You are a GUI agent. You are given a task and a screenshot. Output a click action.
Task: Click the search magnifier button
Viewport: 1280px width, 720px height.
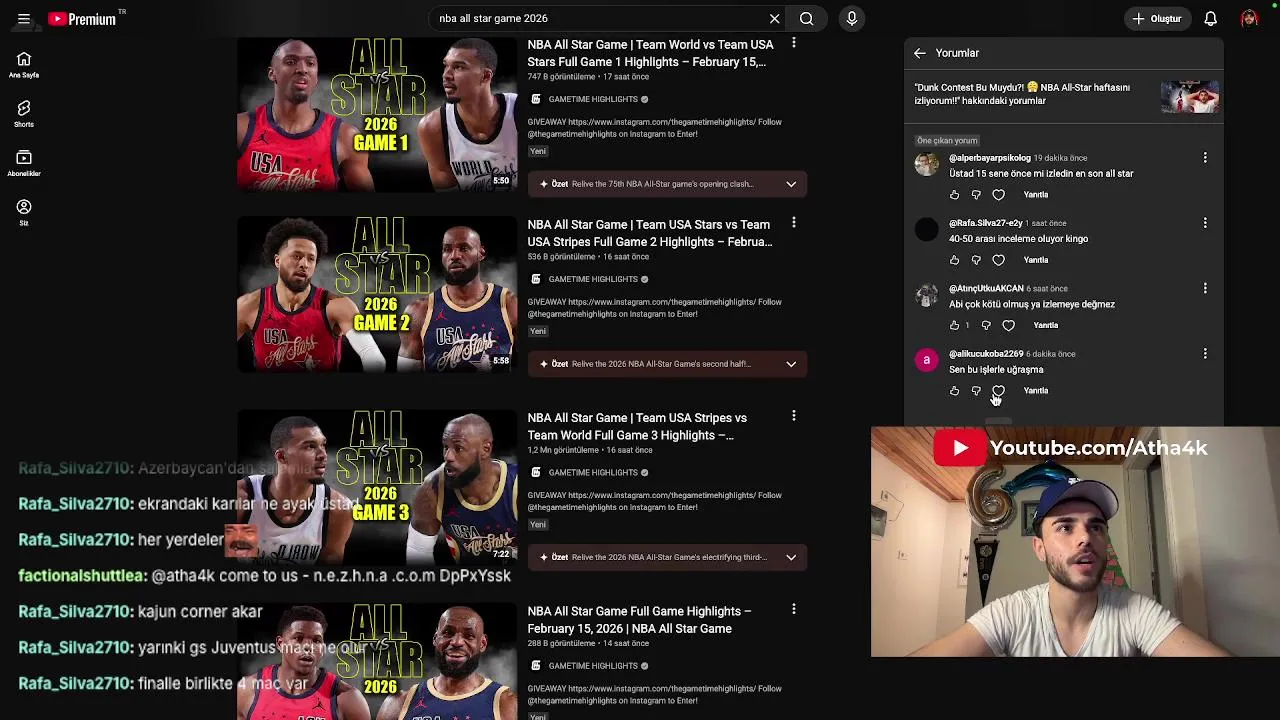(806, 19)
